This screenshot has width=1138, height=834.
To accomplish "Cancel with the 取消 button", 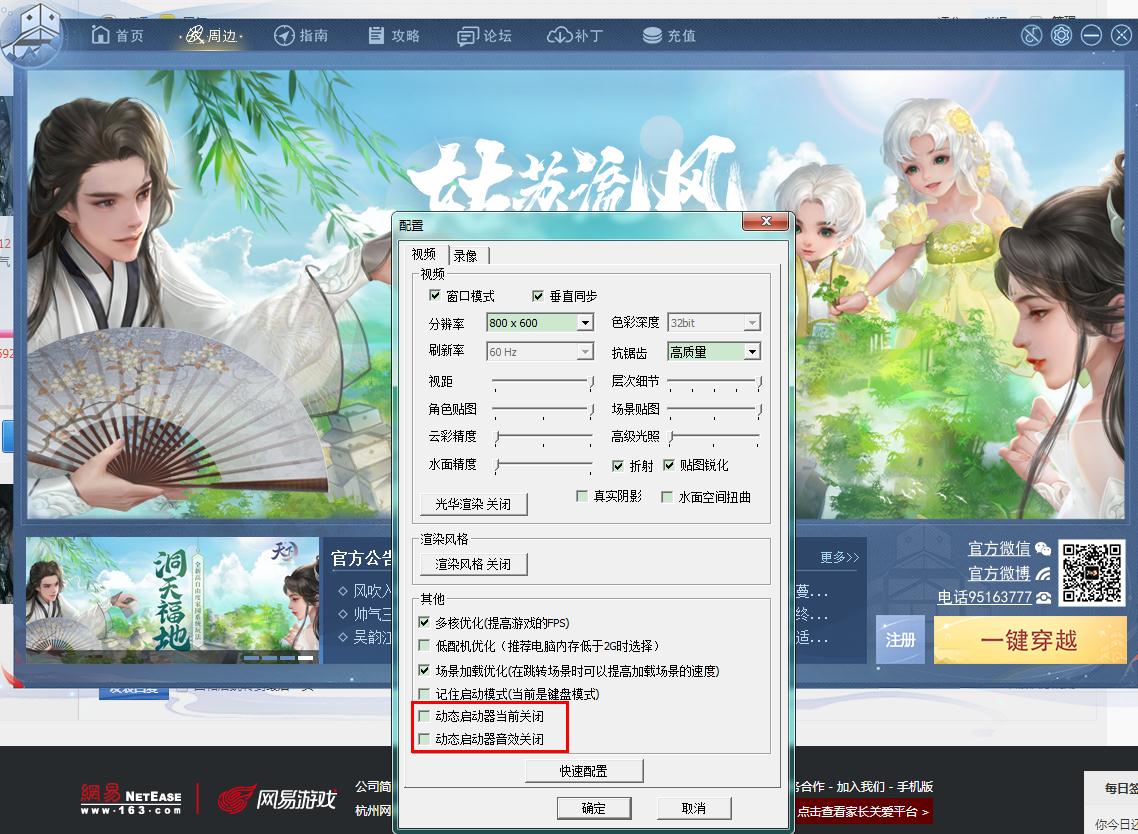I will pyautogui.click(x=694, y=808).
